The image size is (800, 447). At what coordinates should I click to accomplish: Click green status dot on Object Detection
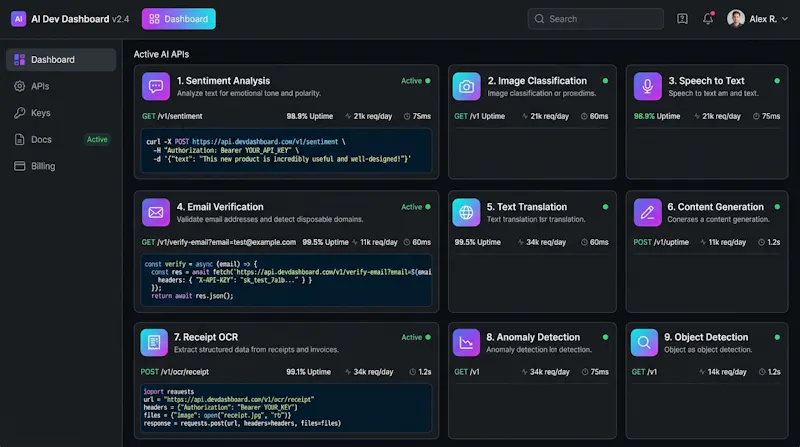click(777, 337)
